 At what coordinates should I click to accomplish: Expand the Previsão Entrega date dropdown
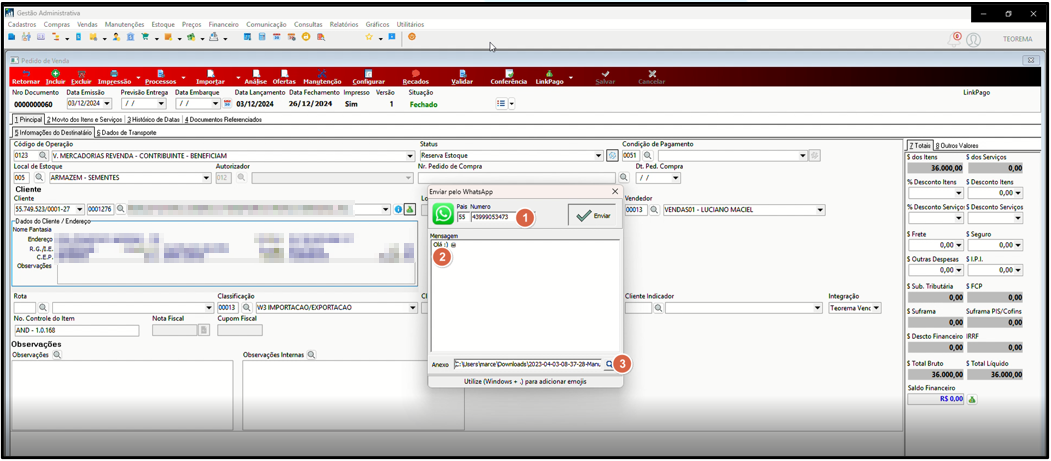tap(161, 104)
